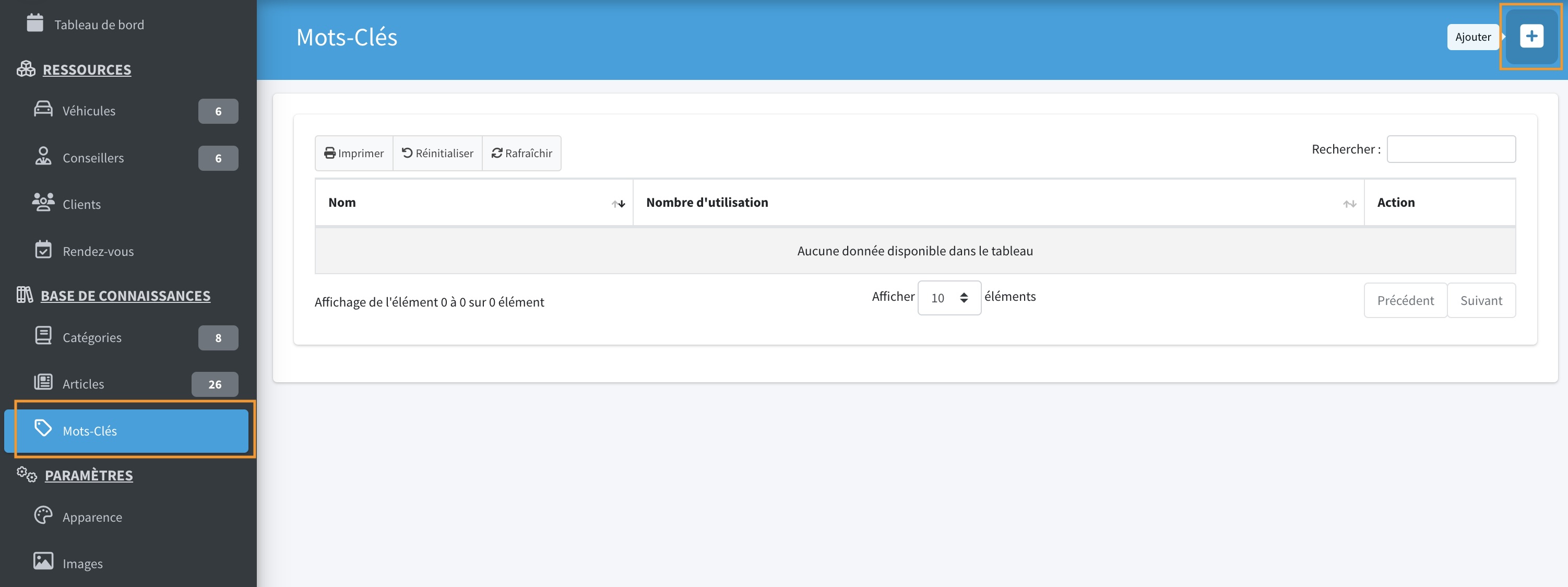Sort table by Nom column arrows

[x=618, y=204]
